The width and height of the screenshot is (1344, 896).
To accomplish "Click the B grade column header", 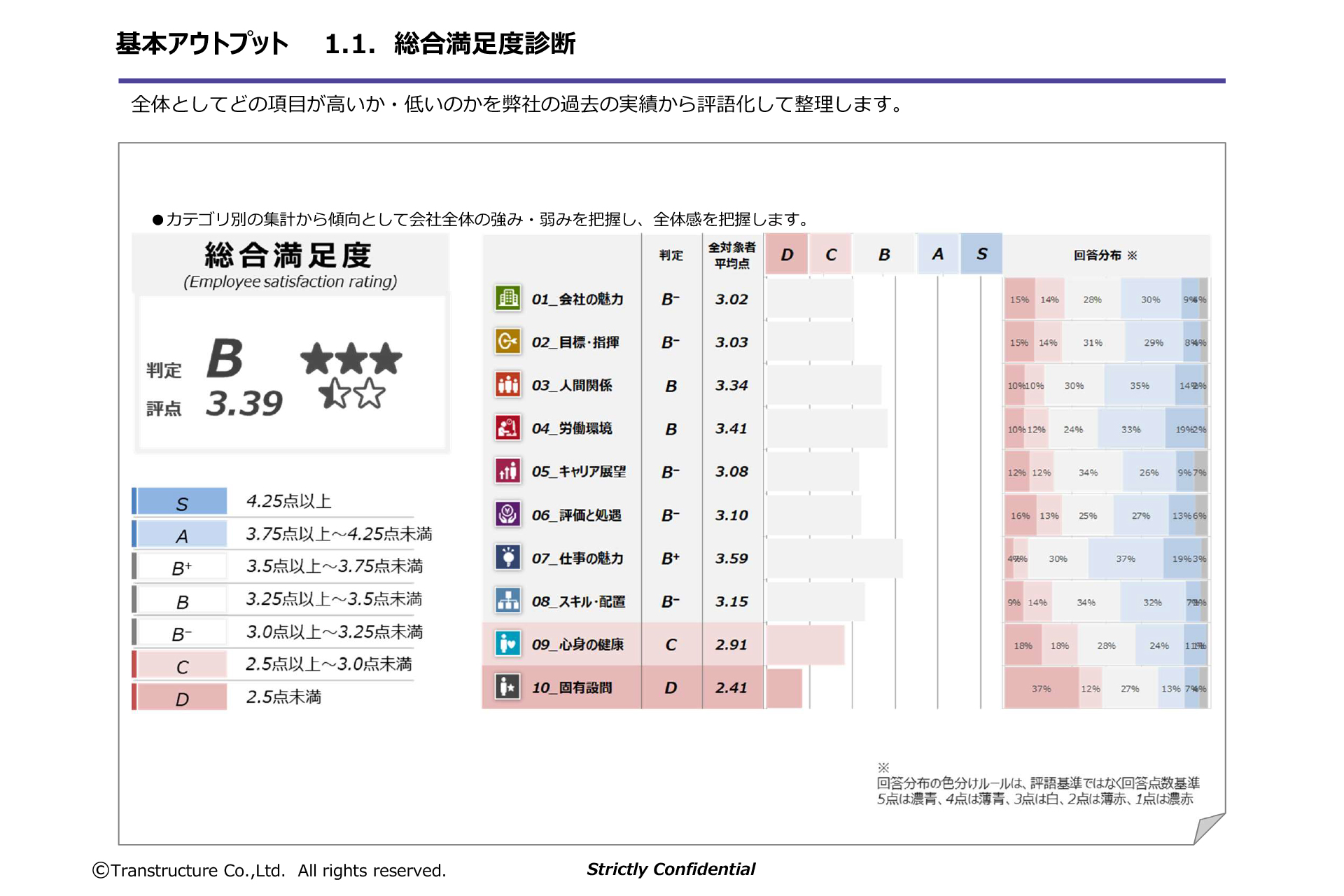I will 884,254.
